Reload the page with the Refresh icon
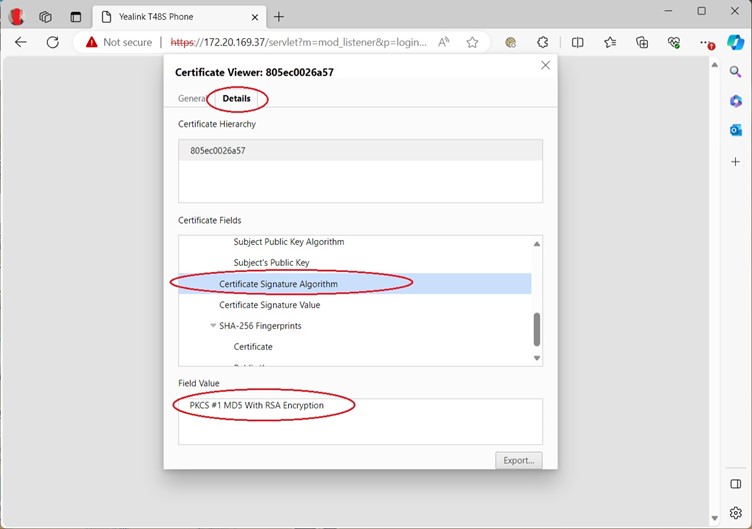This screenshot has height=529, width=752. pyautogui.click(x=53, y=42)
